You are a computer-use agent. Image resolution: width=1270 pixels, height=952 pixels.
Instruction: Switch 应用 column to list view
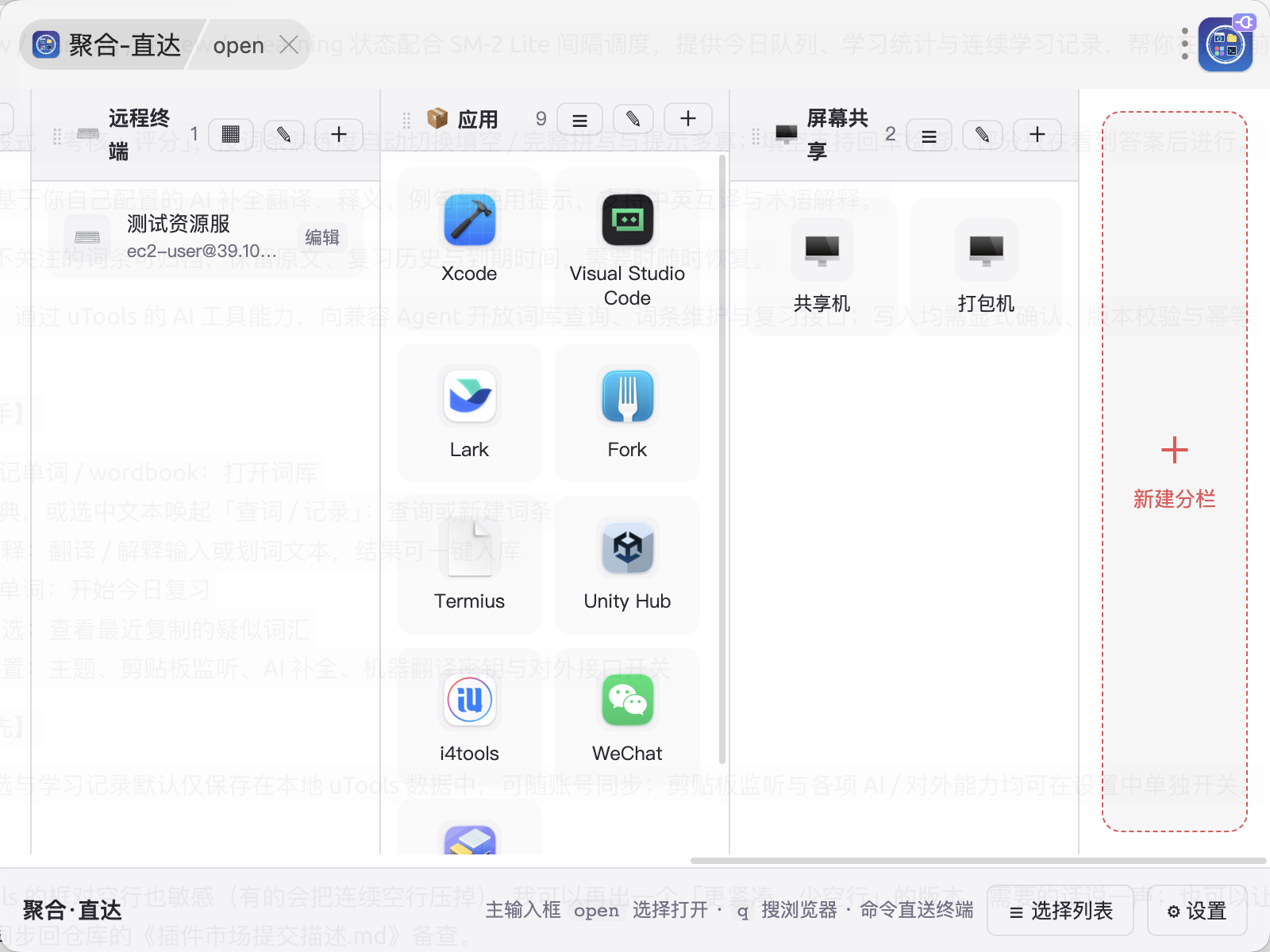(580, 120)
